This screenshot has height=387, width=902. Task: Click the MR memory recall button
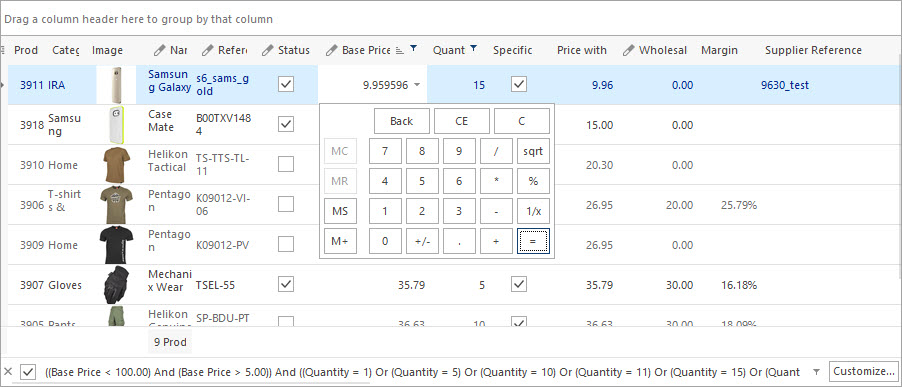tap(340, 181)
